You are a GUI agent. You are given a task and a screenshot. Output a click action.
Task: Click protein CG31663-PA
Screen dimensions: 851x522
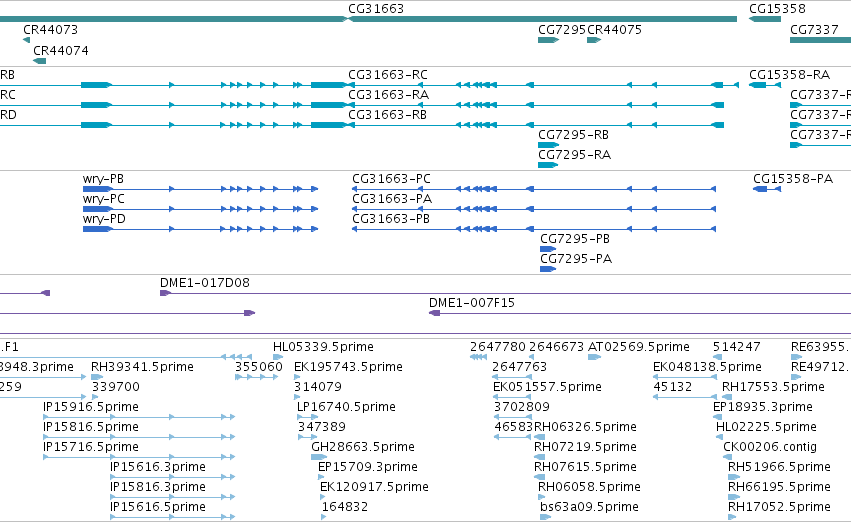392,199
